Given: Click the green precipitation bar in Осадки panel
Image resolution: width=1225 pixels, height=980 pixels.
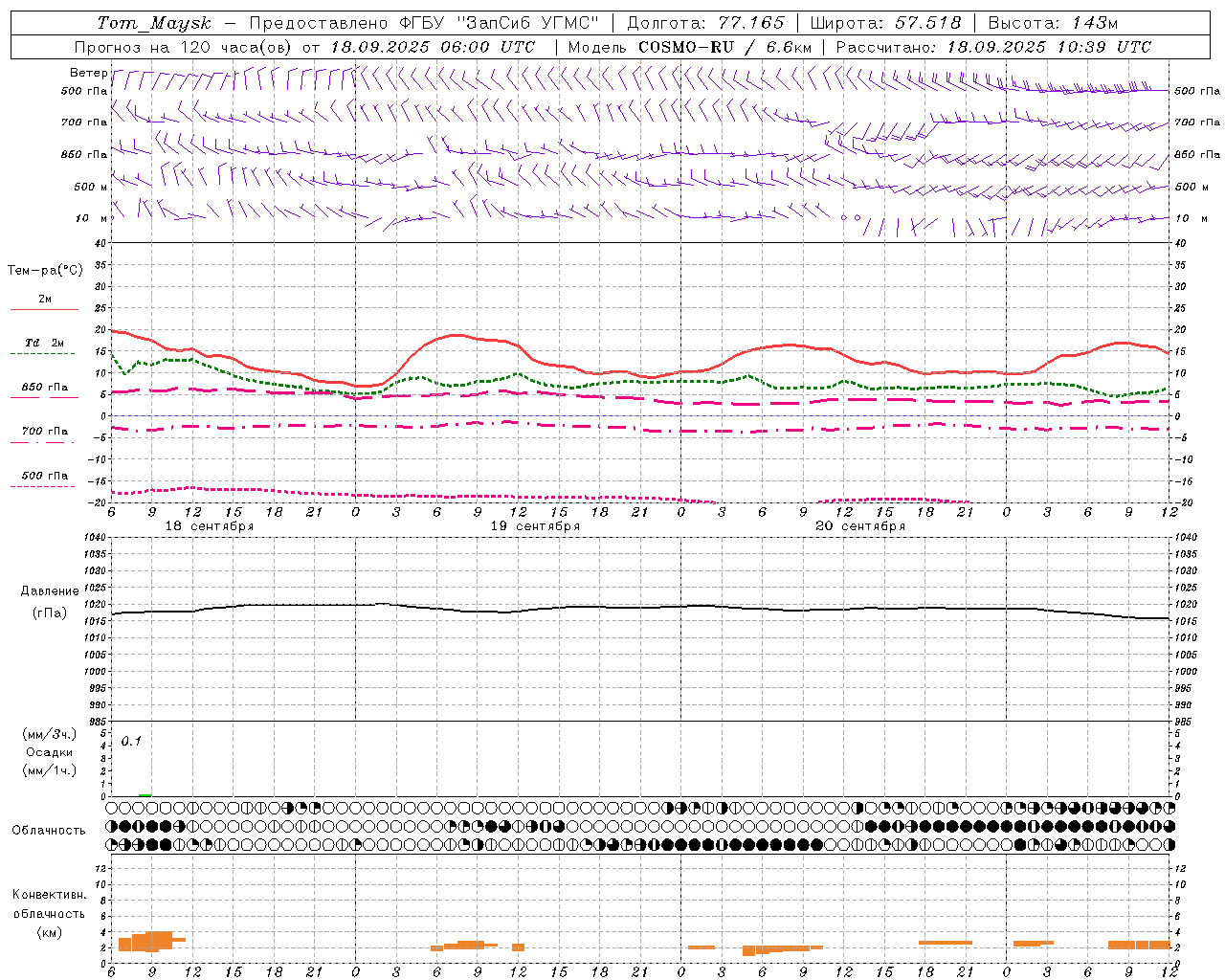Looking at the screenshot, I should (145, 794).
